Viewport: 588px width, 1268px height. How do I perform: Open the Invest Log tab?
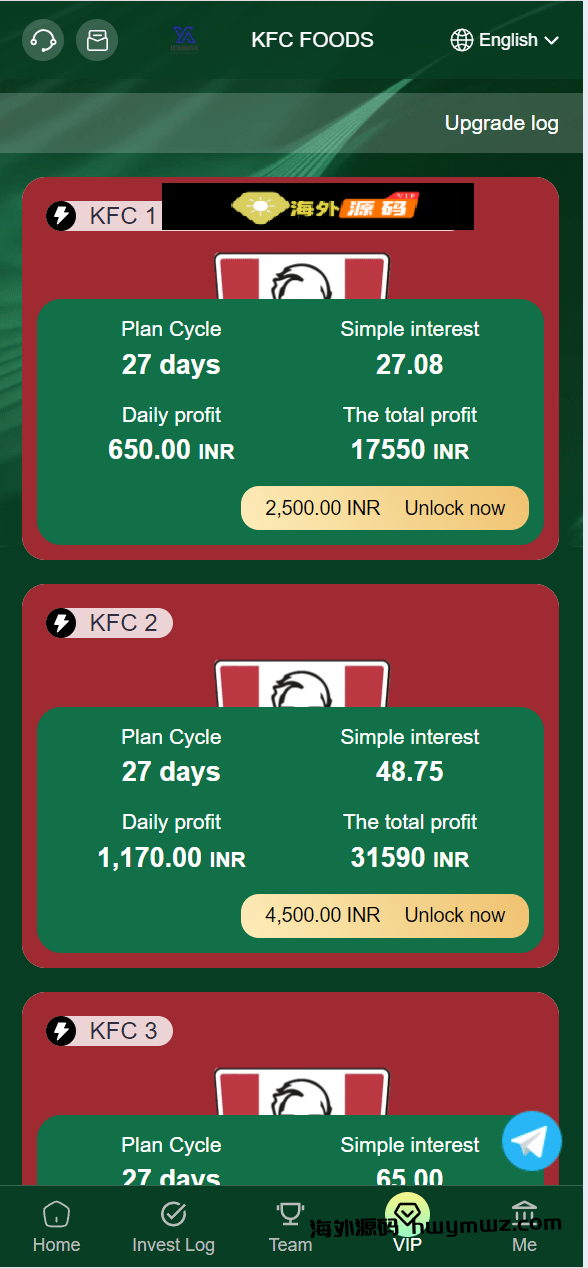pyautogui.click(x=173, y=1228)
